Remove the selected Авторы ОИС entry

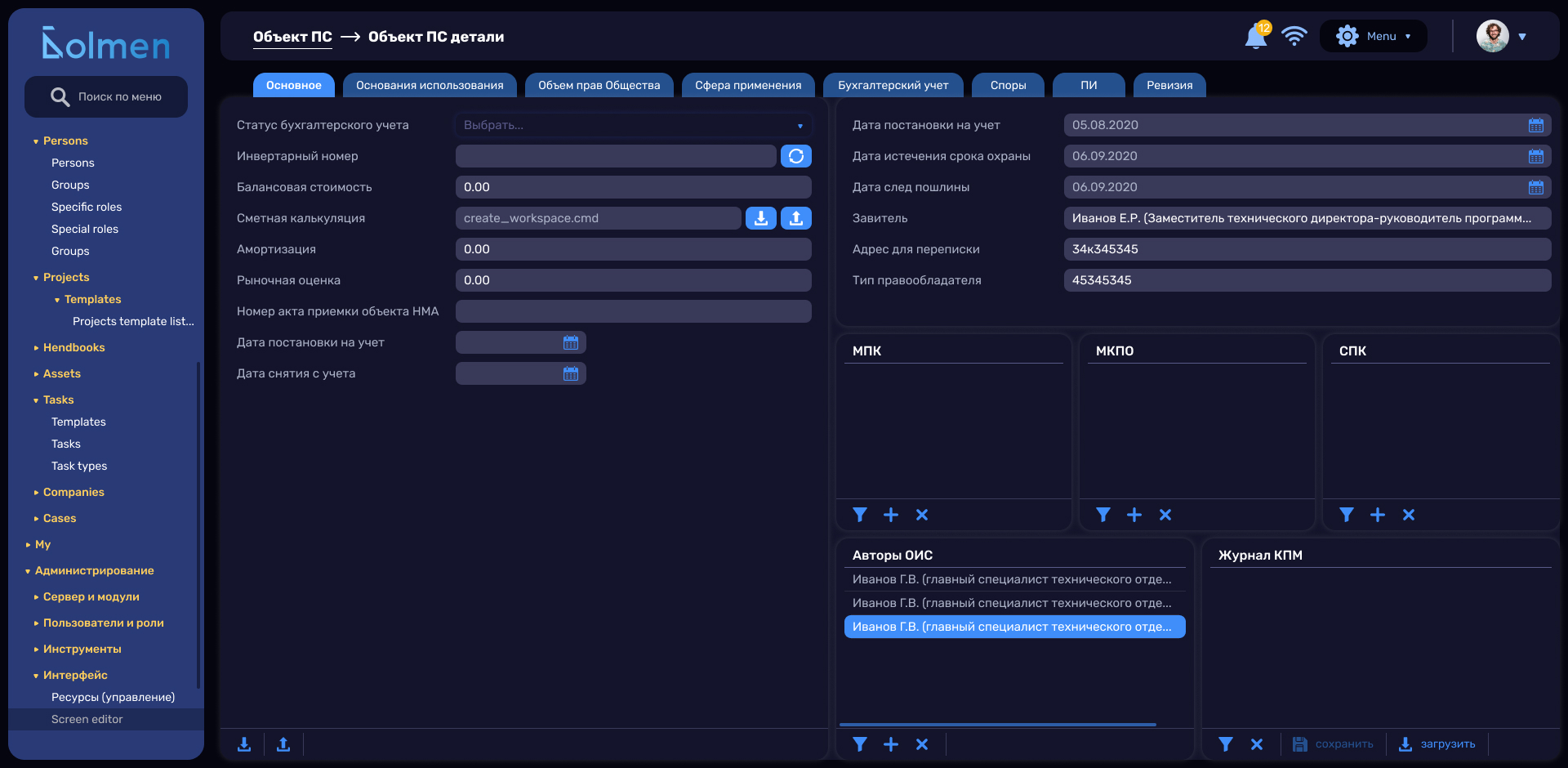(922, 744)
